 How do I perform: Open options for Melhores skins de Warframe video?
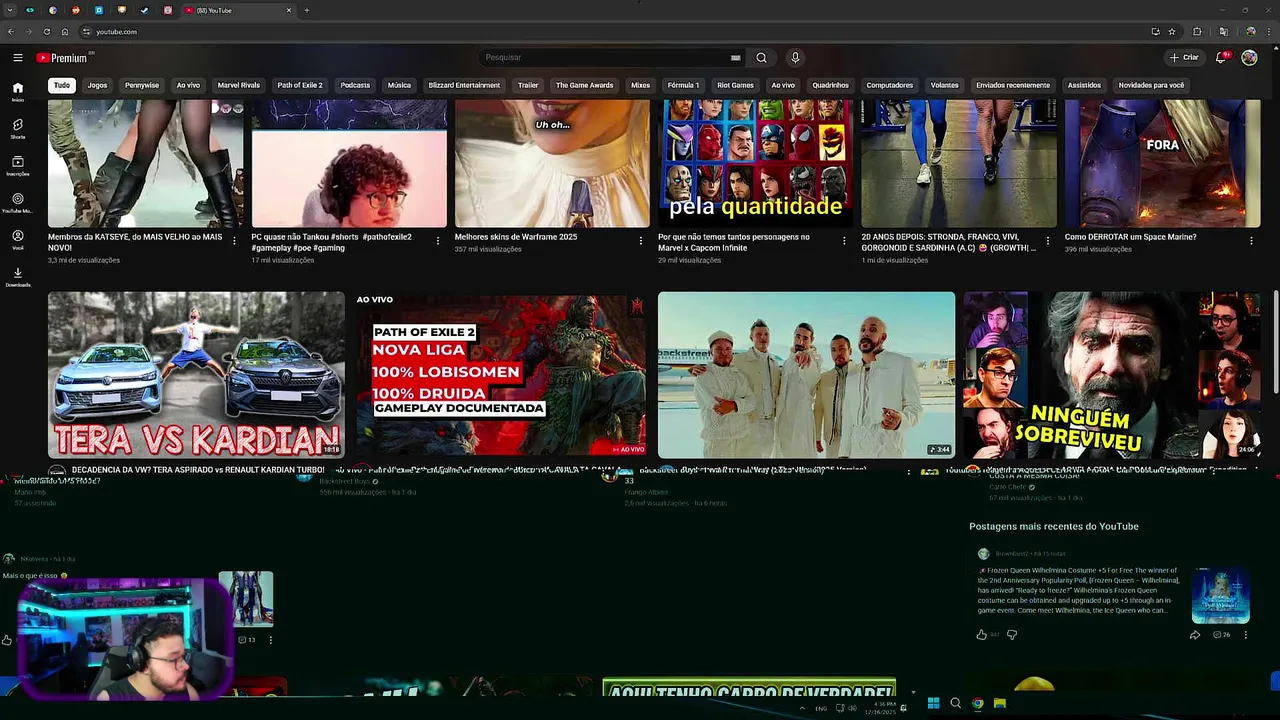pos(641,241)
